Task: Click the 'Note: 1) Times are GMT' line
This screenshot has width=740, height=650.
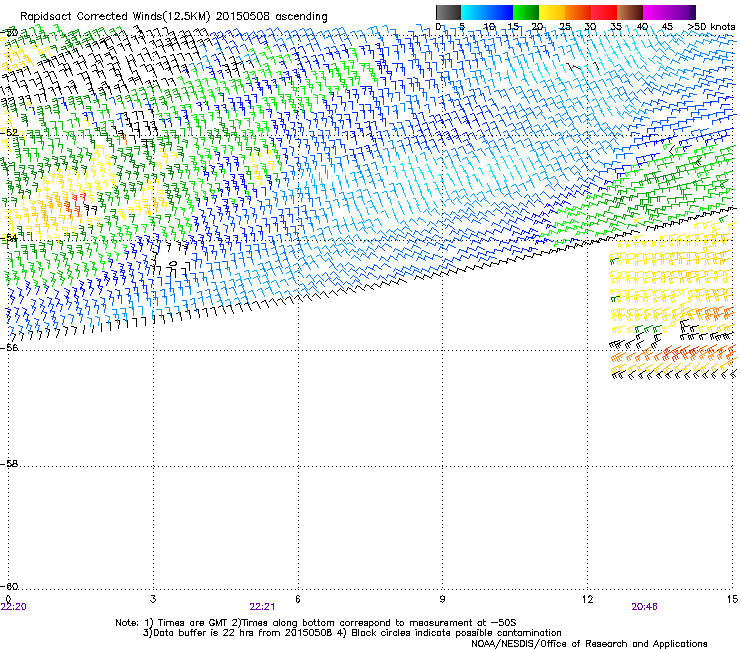Action: pos(316,623)
